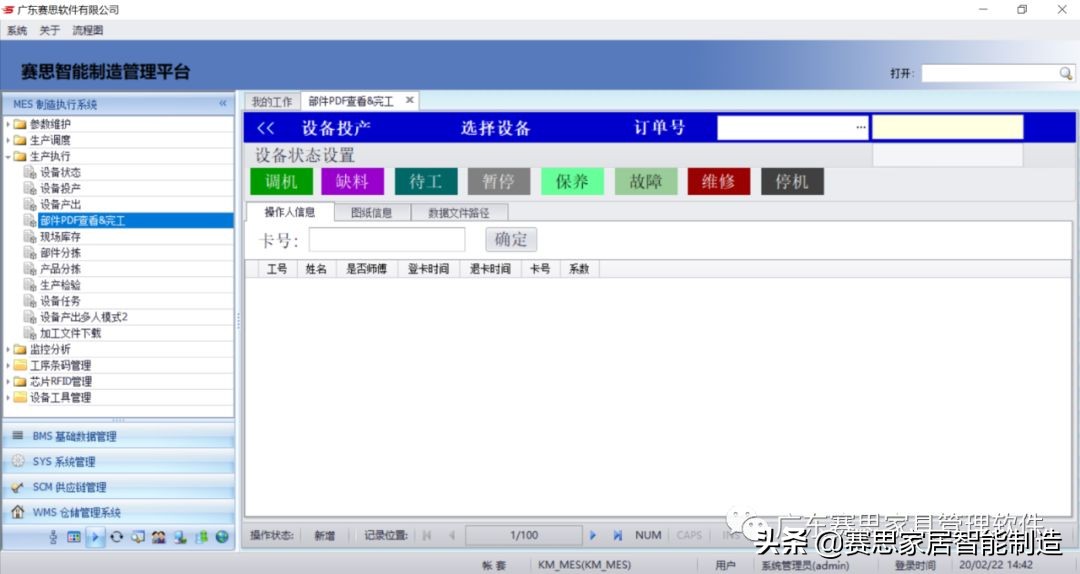Focus the 卡号 input field
This screenshot has width=1080, height=574.
pyautogui.click(x=387, y=240)
